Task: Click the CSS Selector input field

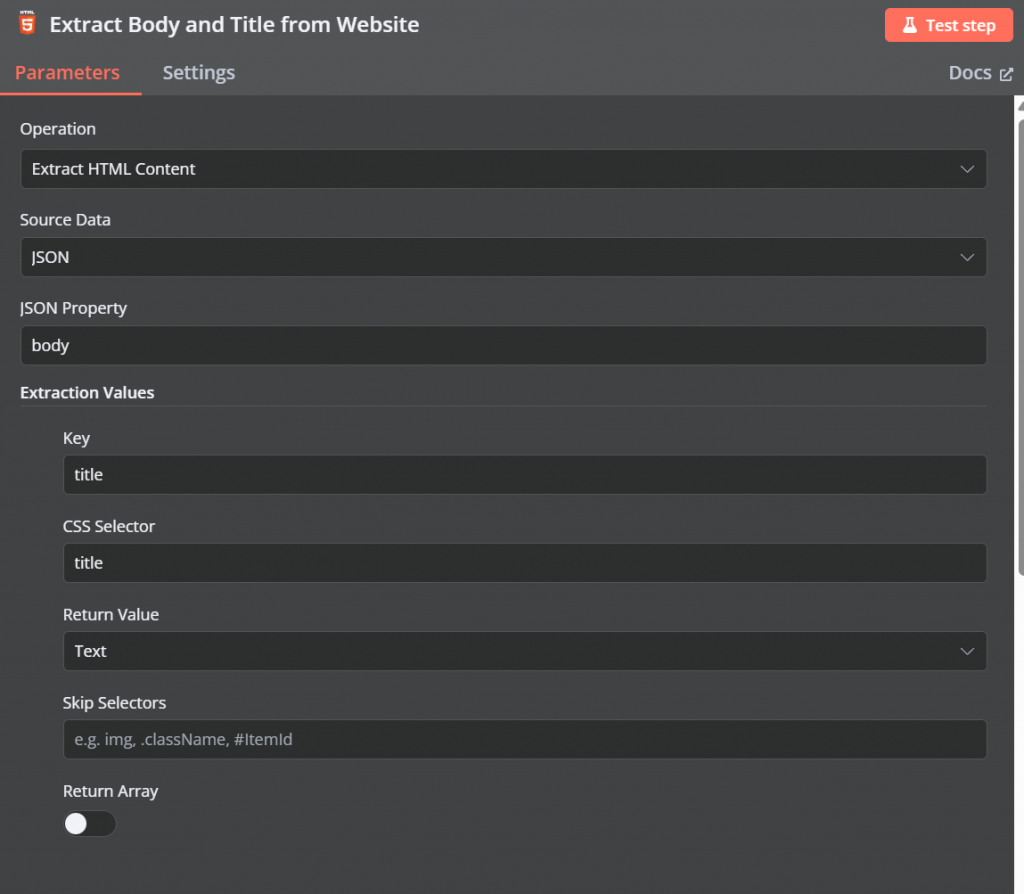Action: (x=524, y=563)
